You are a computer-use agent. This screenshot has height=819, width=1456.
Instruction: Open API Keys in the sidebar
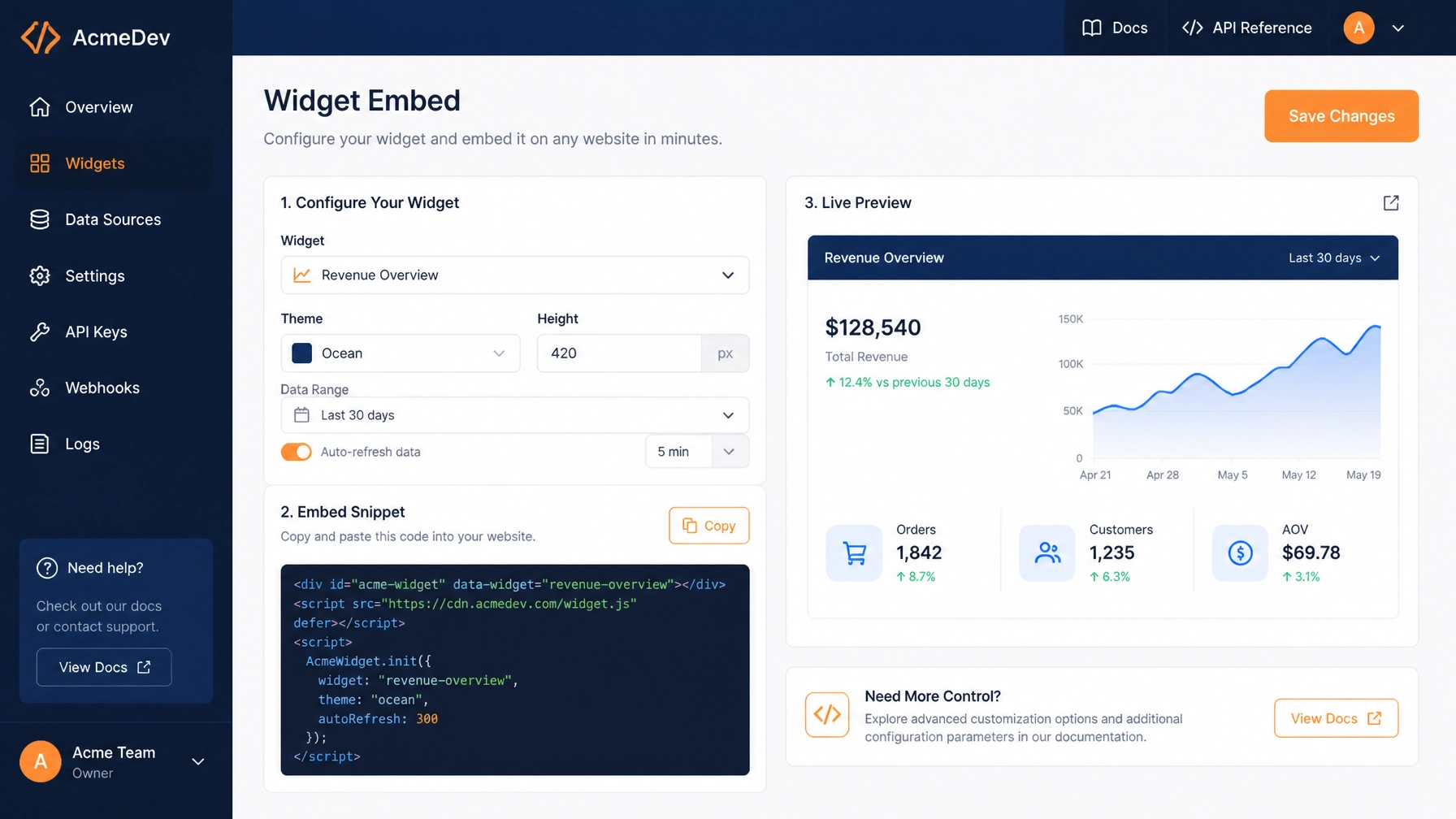point(115,331)
